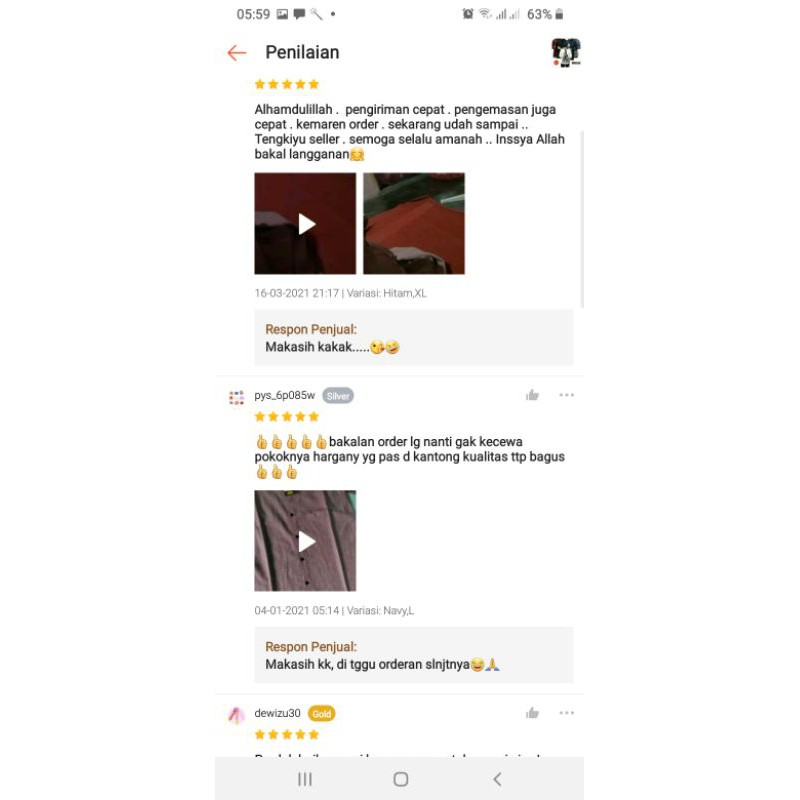This screenshot has width=800, height=800.
Task: Open pys_6p085w user avatar
Action: point(236,397)
